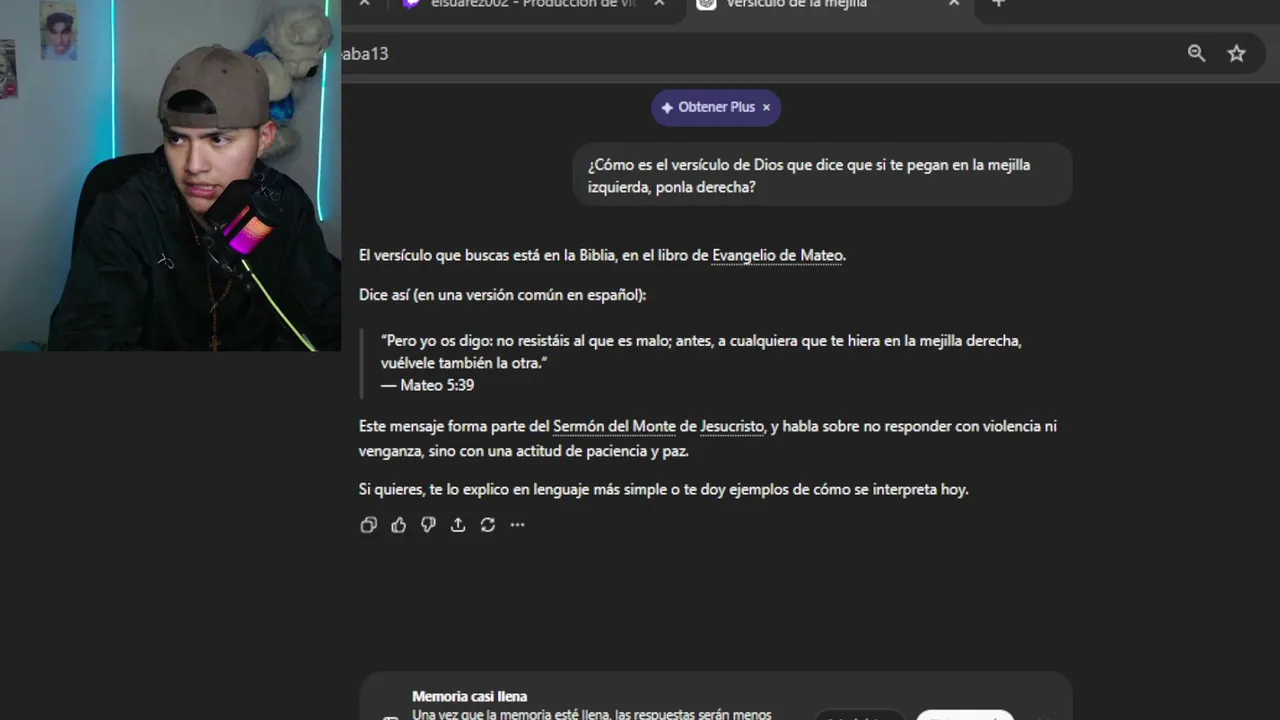Screen dimensions: 1280x720
Task: Click the webcam overlay of the streamer
Action: [x=170, y=175]
